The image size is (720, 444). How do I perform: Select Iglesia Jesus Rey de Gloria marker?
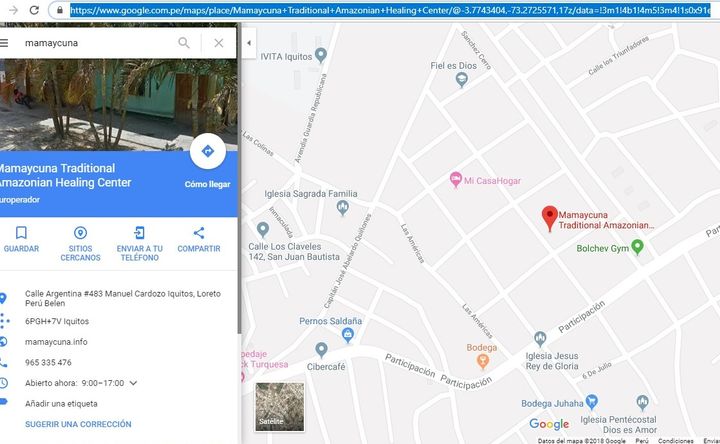pos(540,339)
